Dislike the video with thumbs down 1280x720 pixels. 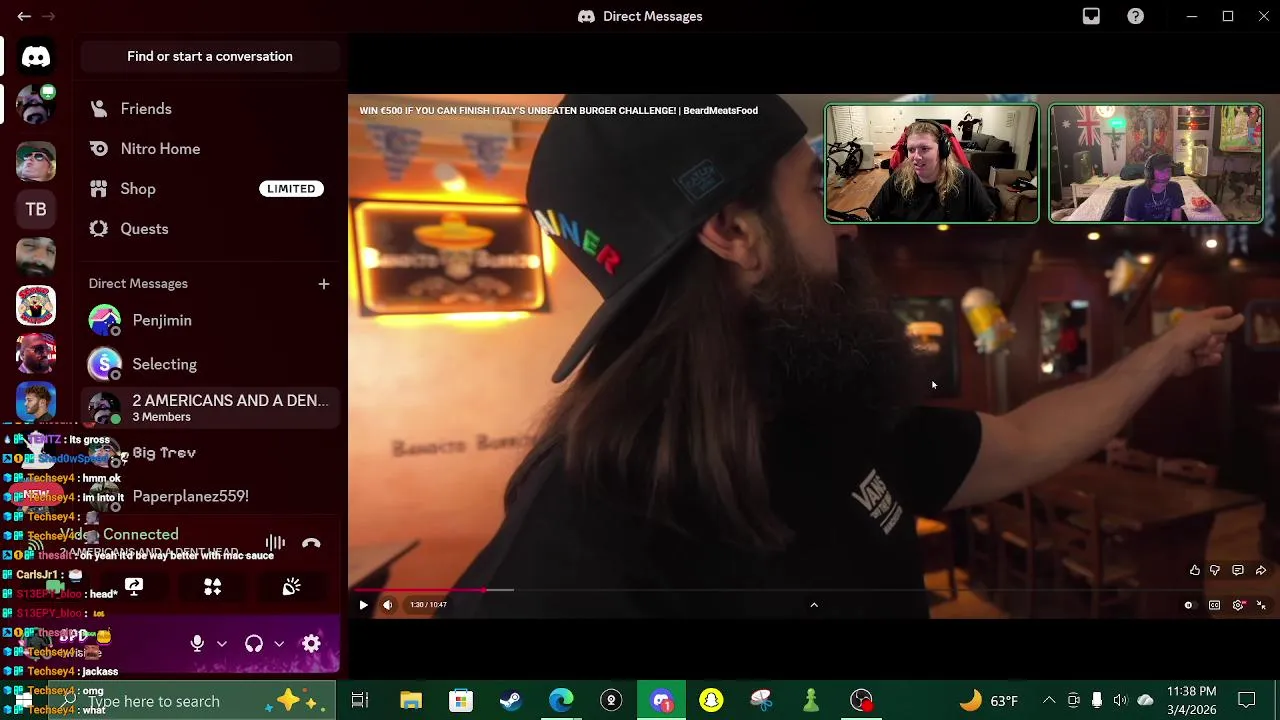pos(1215,570)
